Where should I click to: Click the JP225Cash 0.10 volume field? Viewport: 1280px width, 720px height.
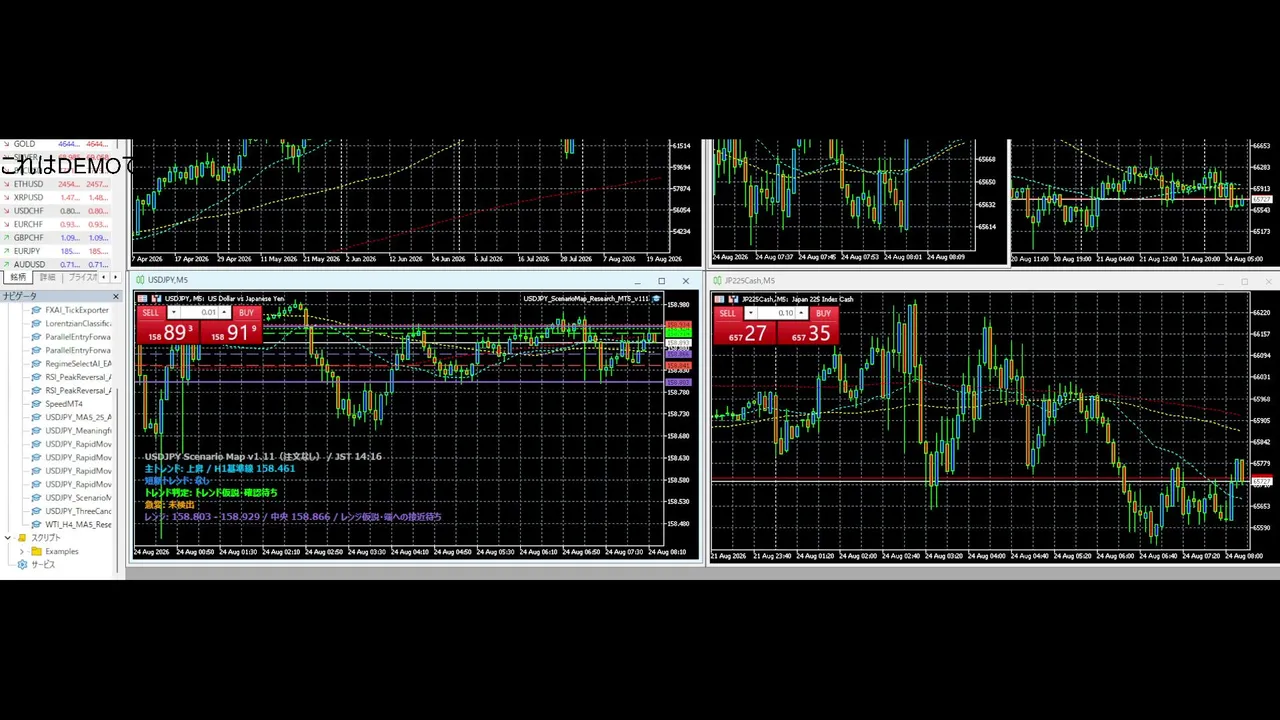pyautogui.click(x=776, y=313)
